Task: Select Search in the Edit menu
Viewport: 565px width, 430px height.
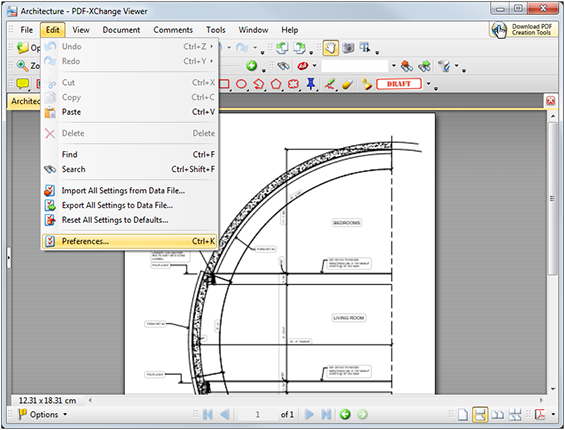Action: tap(129, 169)
